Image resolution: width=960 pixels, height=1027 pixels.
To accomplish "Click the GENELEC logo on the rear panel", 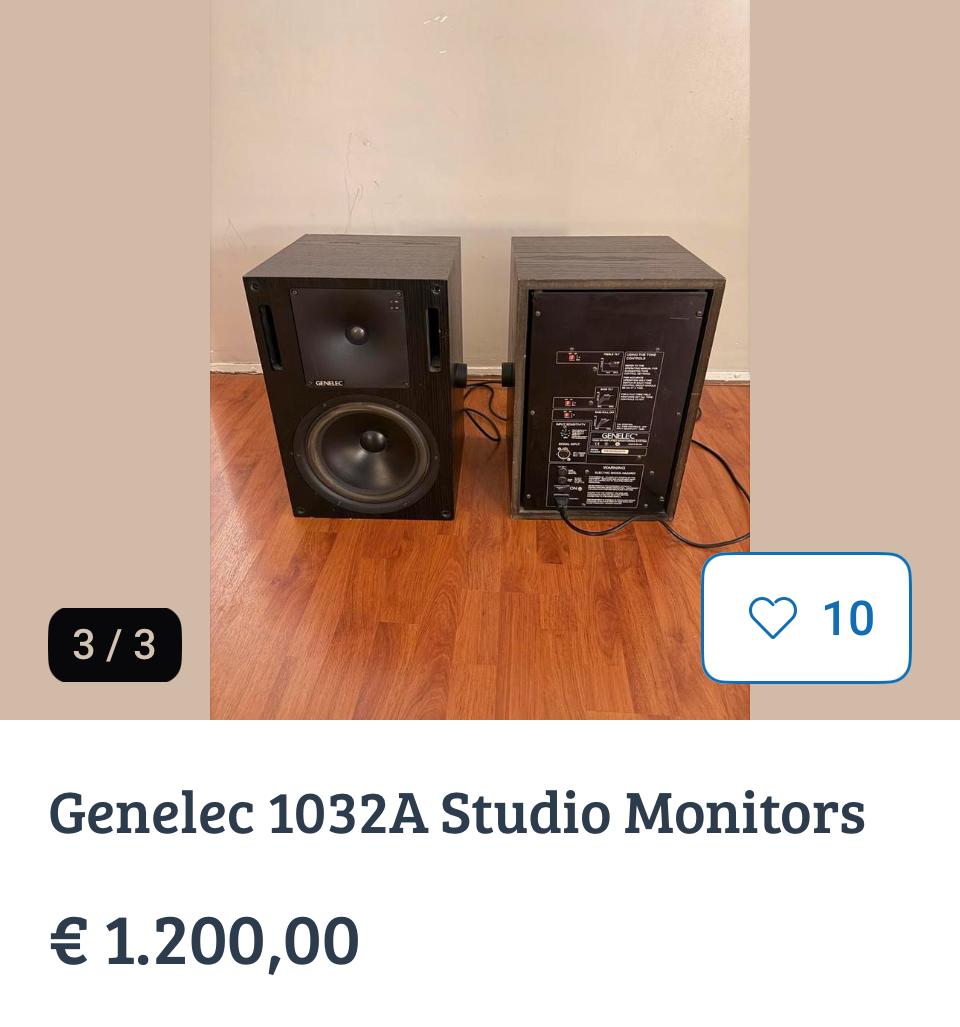I will [619, 436].
